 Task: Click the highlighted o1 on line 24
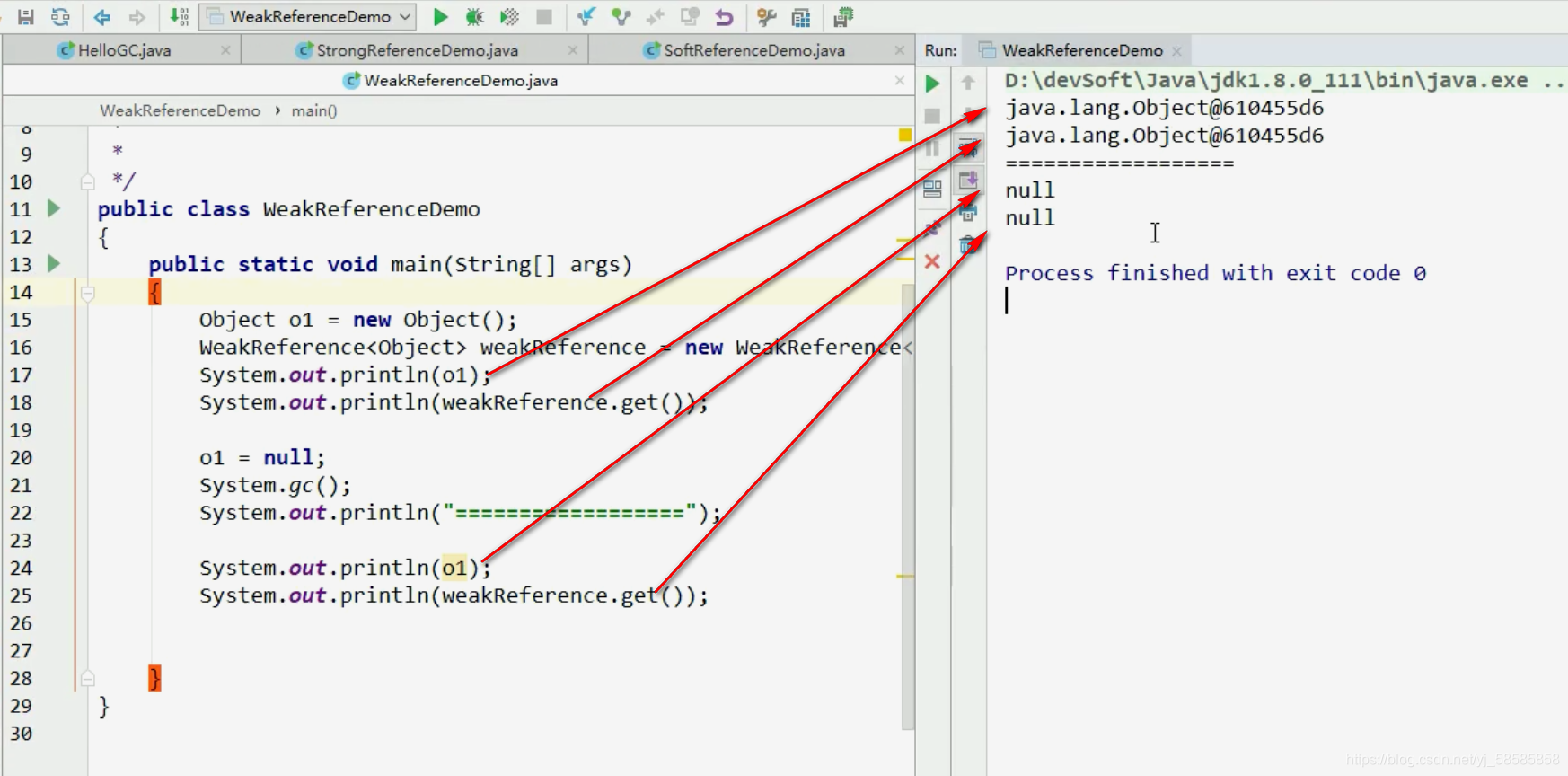click(x=454, y=569)
